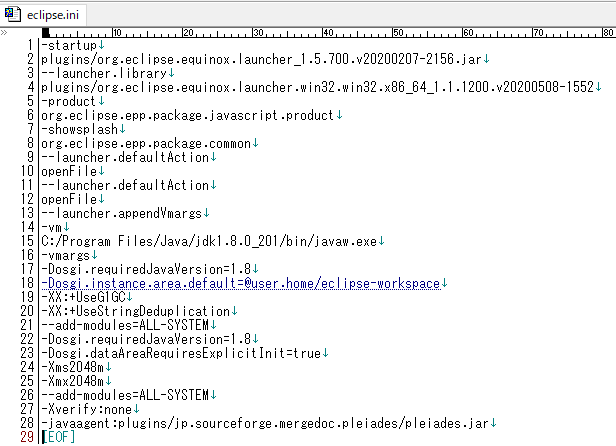Click the equinox.launcher_1.5.700 jar path on line 2
The height and width of the screenshot is (446, 616).
pos(261,59)
